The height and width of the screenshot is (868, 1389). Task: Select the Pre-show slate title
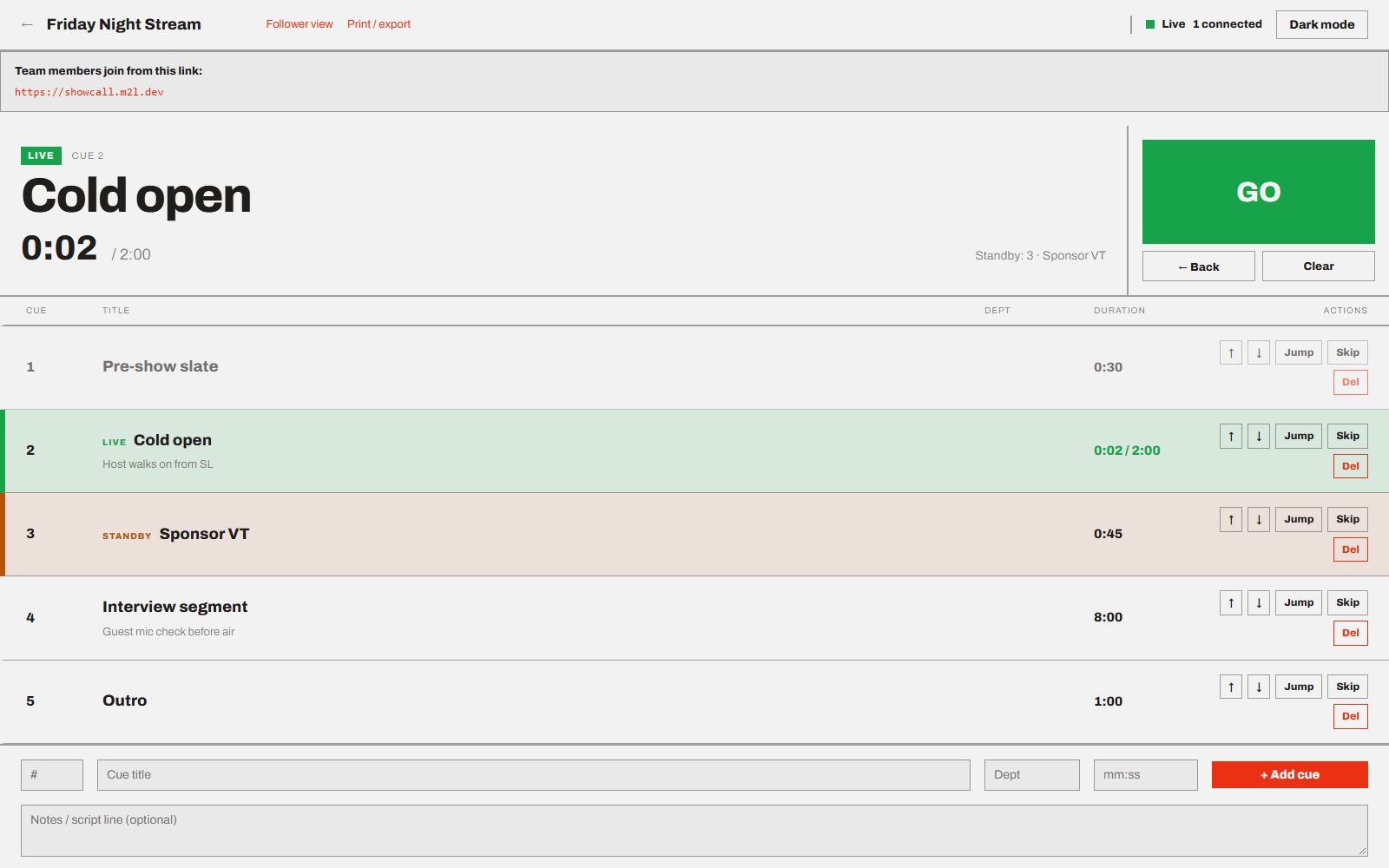(x=161, y=366)
